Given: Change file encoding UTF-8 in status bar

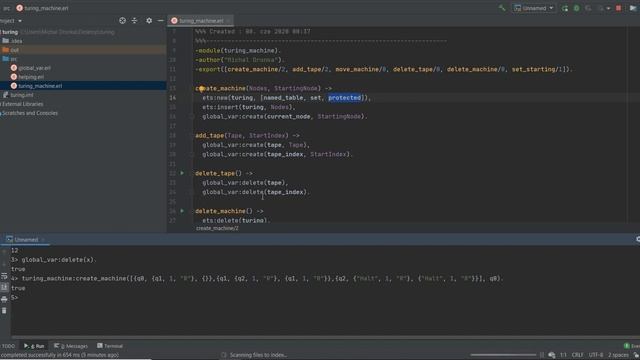Looking at the screenshot, I should click(596, 355).
